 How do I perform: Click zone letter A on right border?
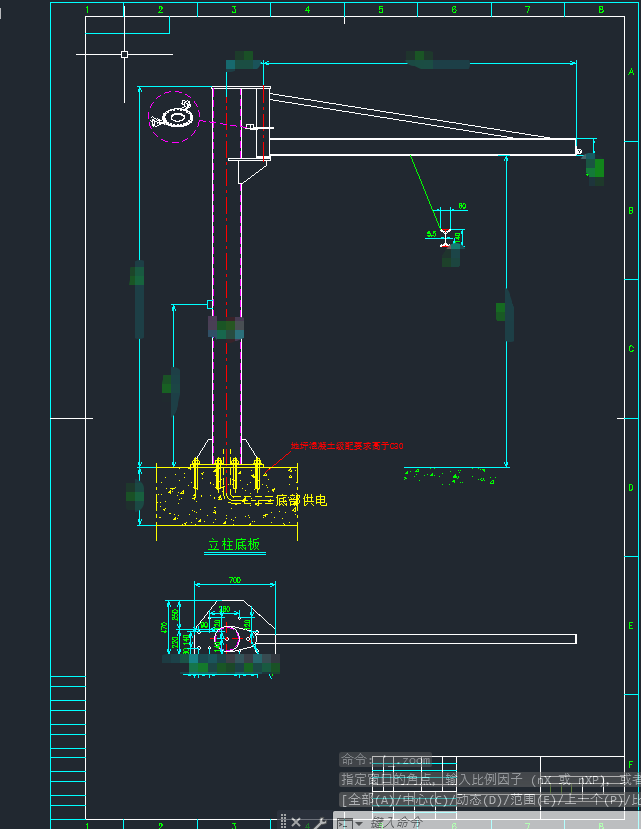coord(631,72)
